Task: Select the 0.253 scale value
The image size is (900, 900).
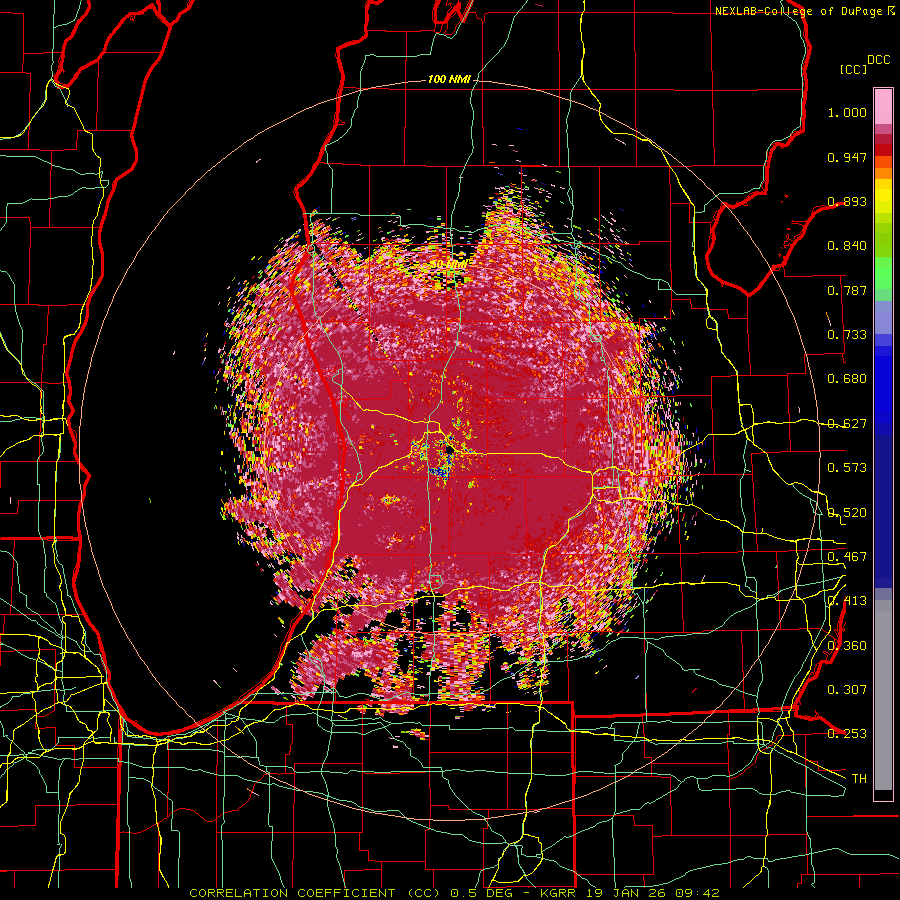Action: tap(847, 734)
